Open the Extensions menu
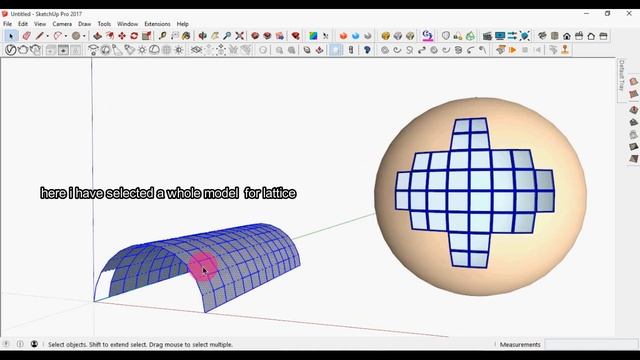Image resolution: width=640 pixels, height=360 pixels. pos(157,24)
